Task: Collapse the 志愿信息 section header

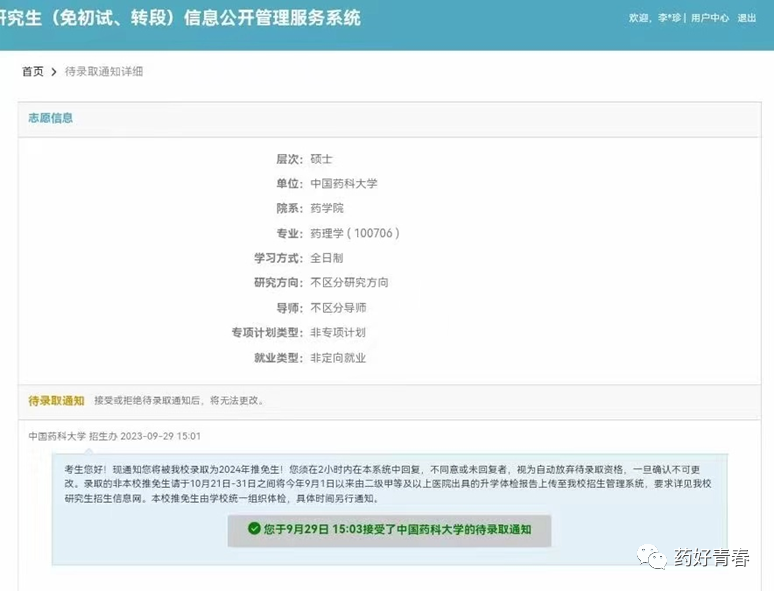Action: (x=51, y=118)
